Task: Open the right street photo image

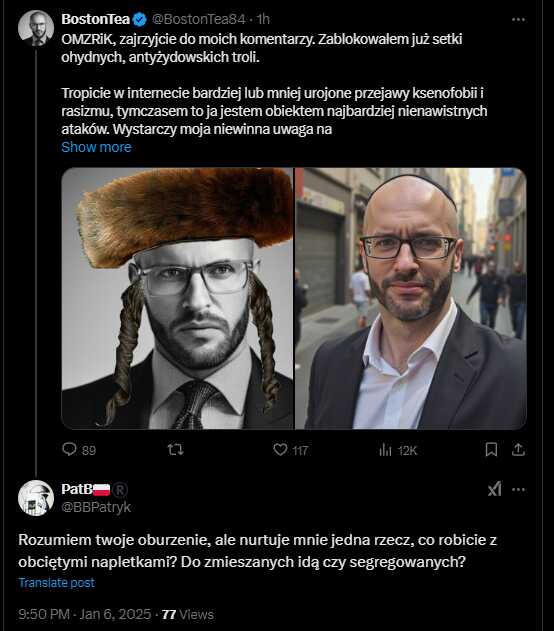Action: [411, 299]
